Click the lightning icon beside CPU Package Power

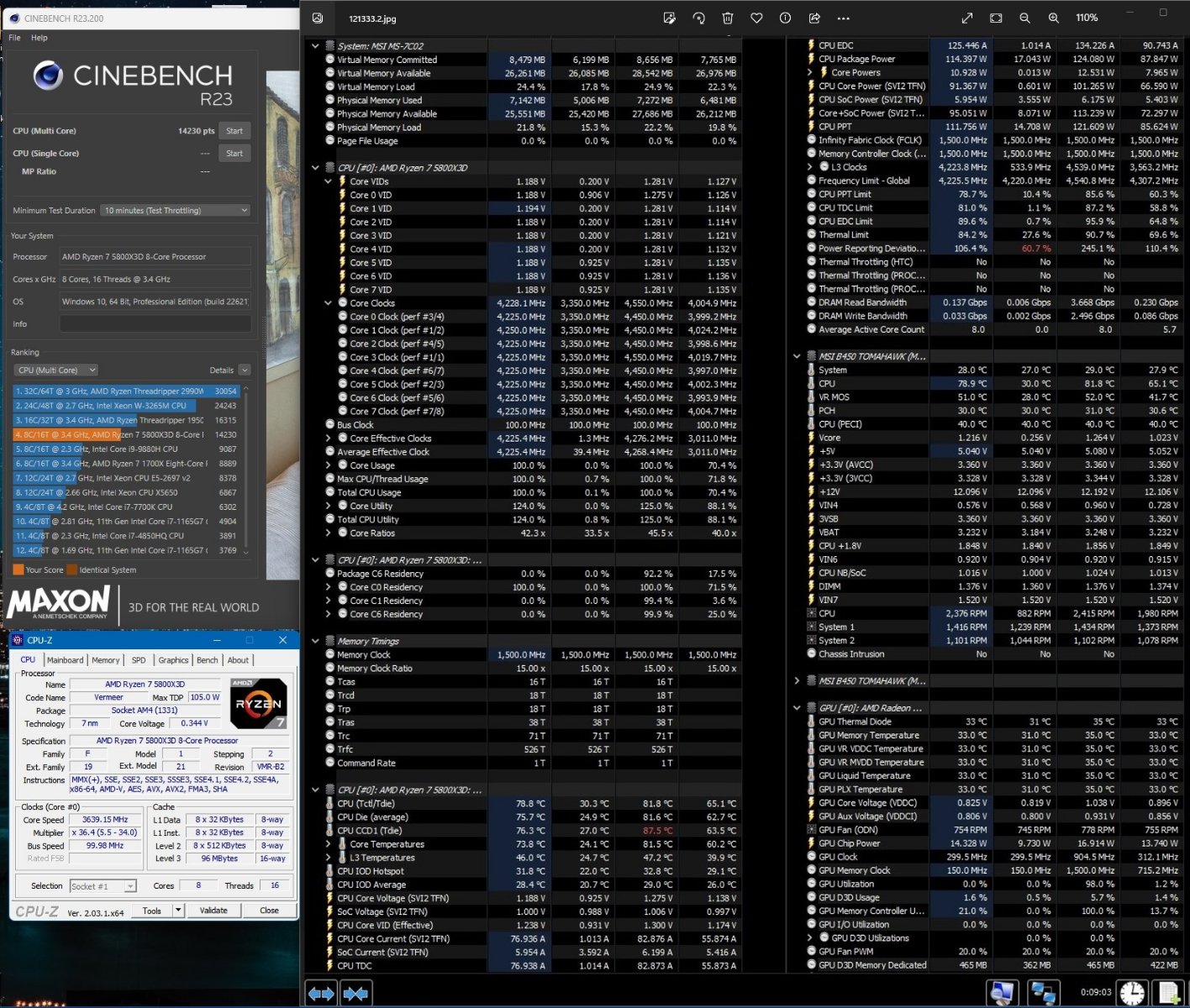811,59
